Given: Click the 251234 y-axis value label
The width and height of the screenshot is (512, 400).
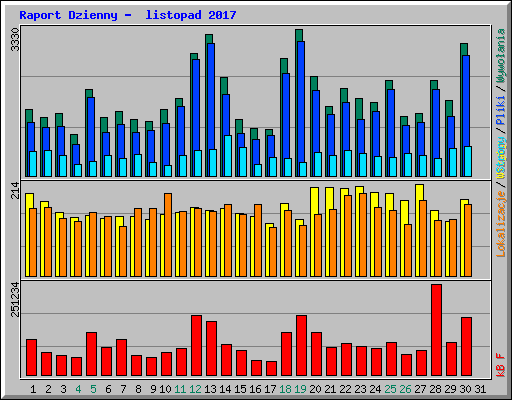Looking at the screenshot, I should pos(15,299).
